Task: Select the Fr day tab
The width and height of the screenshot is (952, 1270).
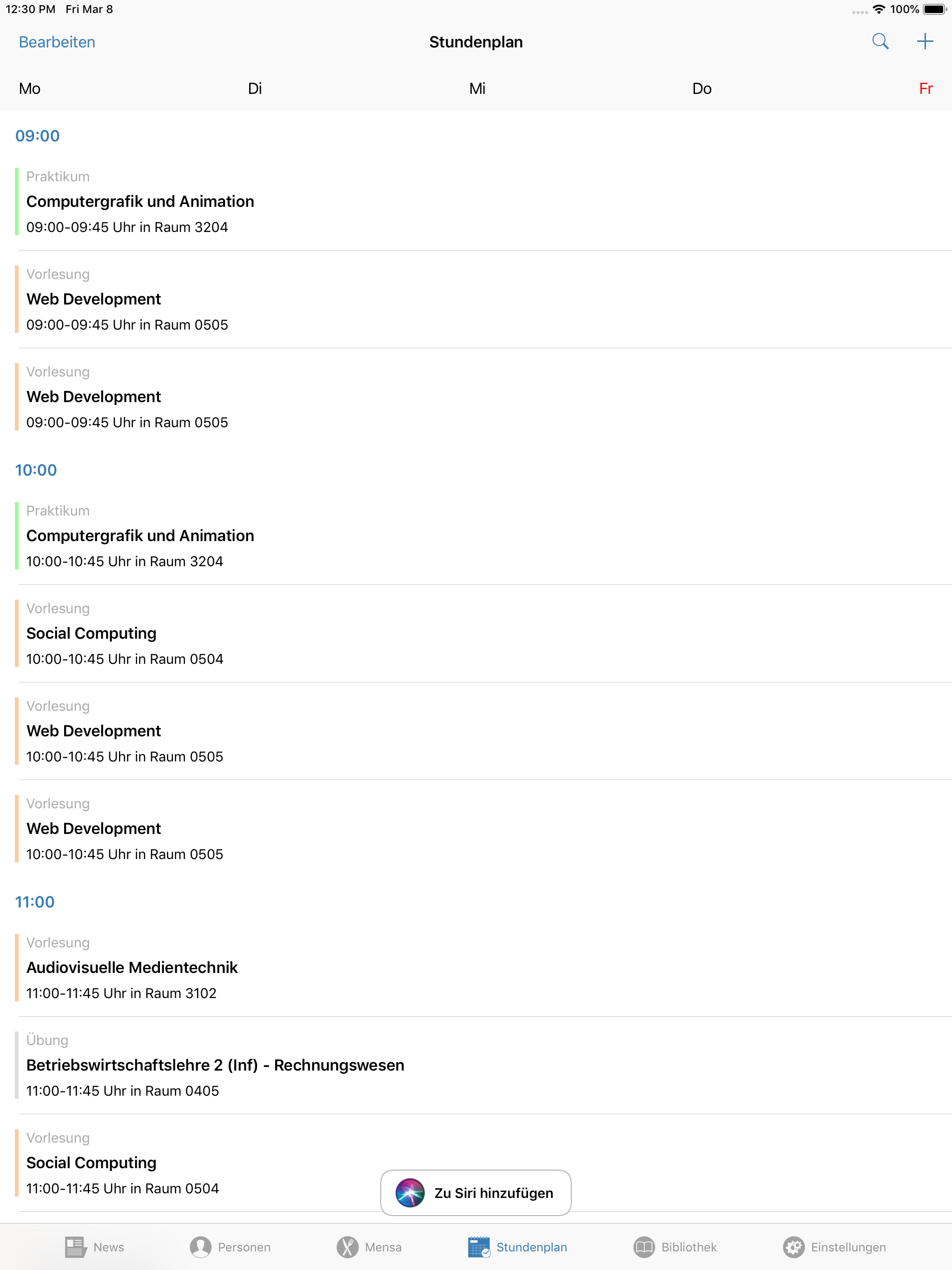Action: pos(926,88)
